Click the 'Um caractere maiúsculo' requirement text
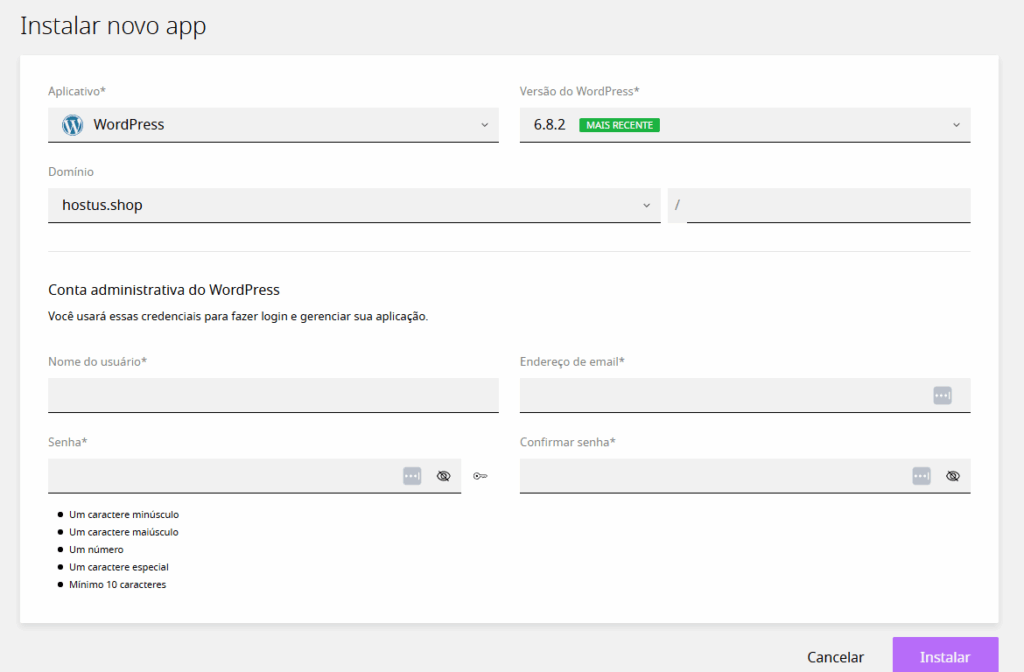The width and height of the screenshot is (1024, 672). coord(123,532)
